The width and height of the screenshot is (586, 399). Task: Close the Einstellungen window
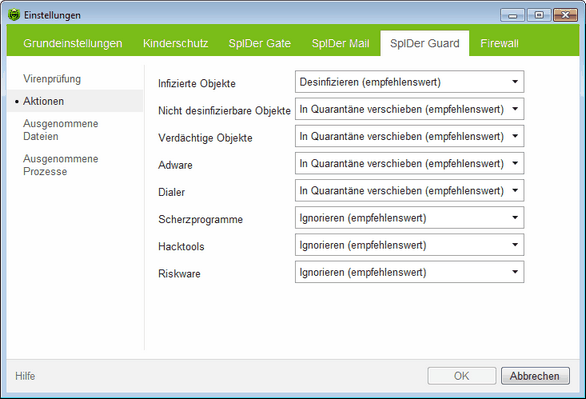[x=565, y=15]
